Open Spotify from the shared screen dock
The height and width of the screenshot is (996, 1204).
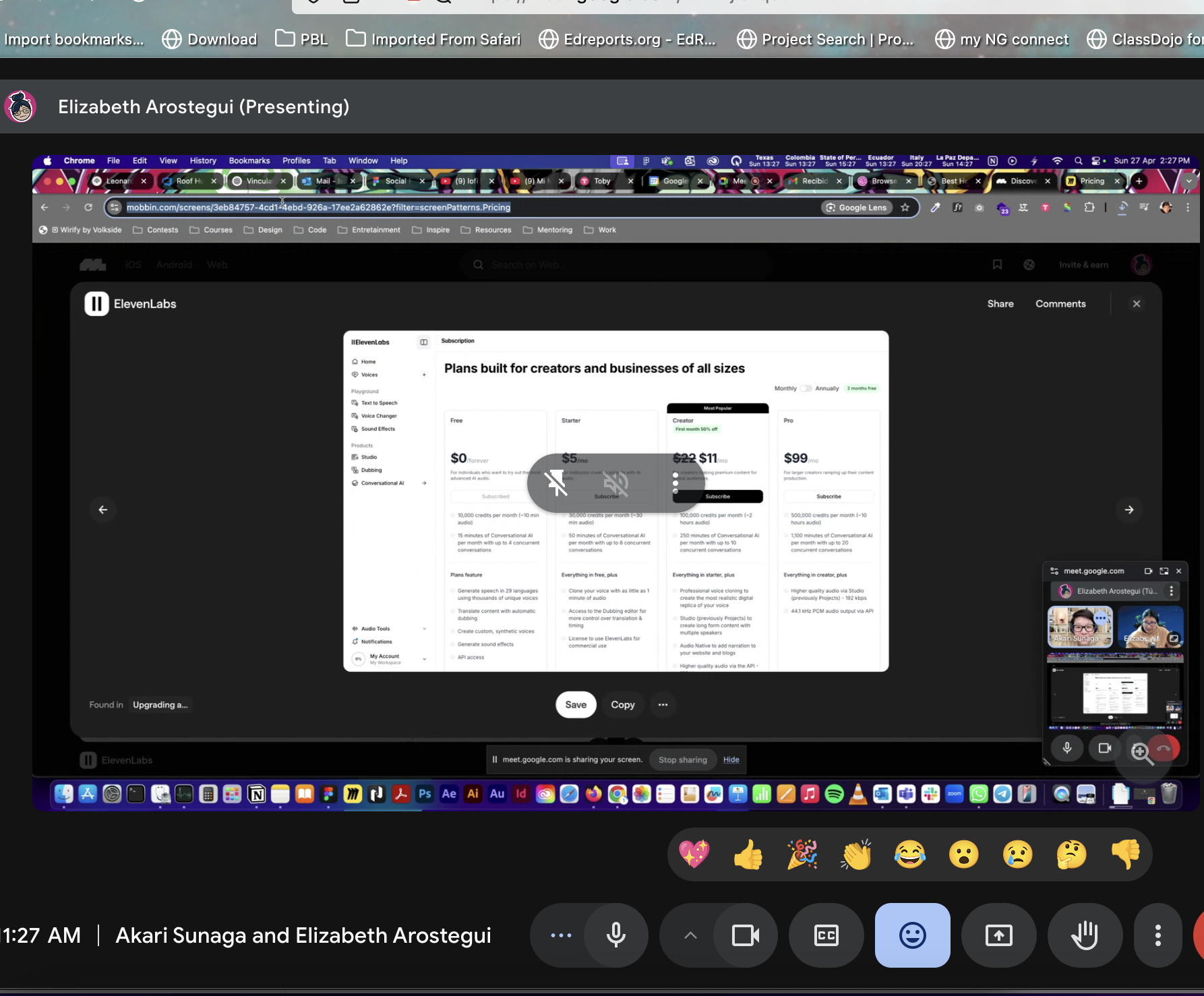(834, 794)
